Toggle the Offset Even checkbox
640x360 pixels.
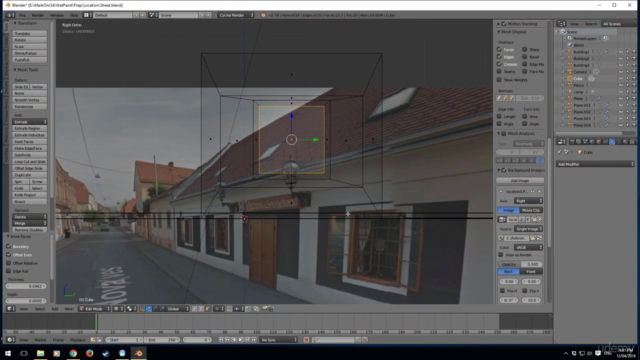[x=9, y=255]
